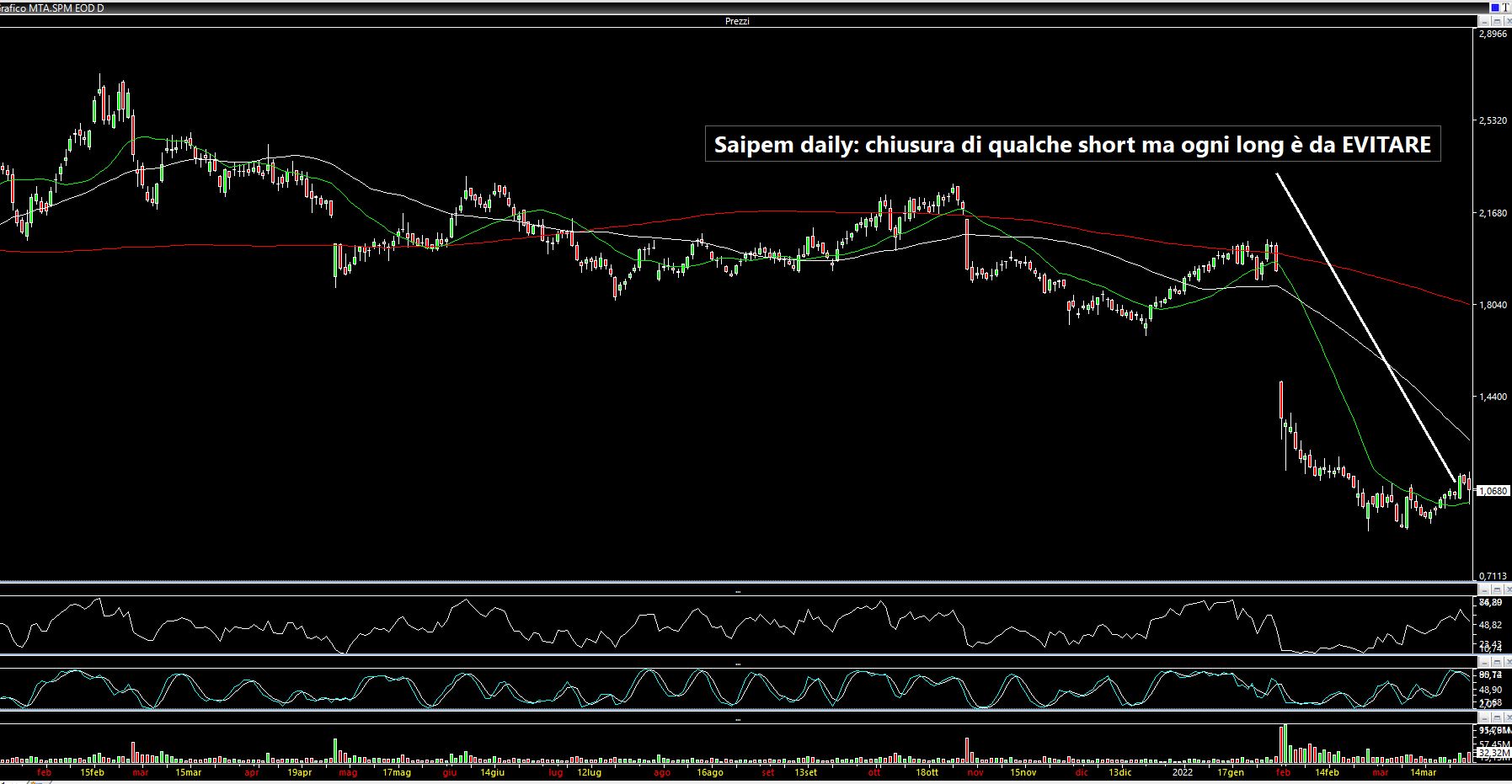
Task: Click the 16ago date label
Action: [710, 772]
